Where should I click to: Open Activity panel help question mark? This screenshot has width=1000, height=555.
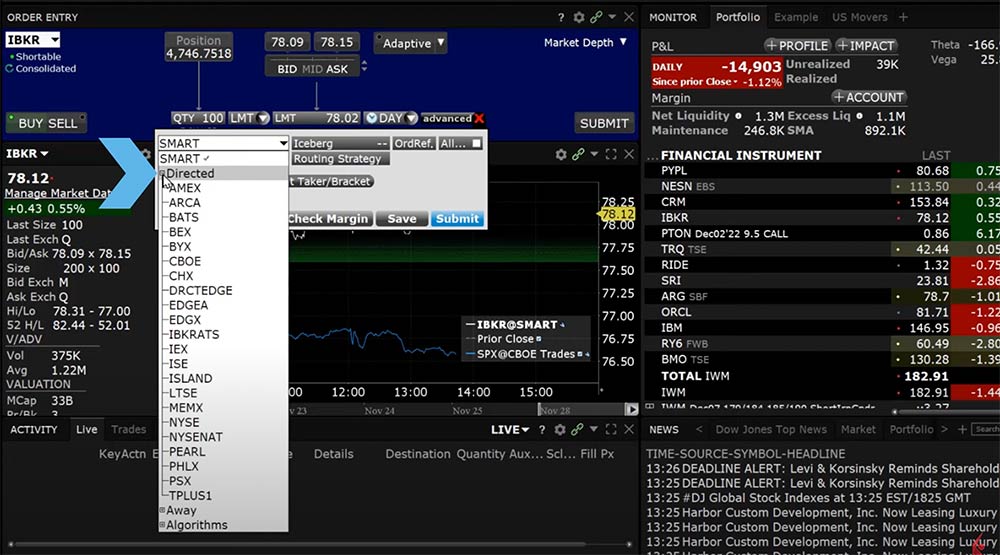click(542, 430)
